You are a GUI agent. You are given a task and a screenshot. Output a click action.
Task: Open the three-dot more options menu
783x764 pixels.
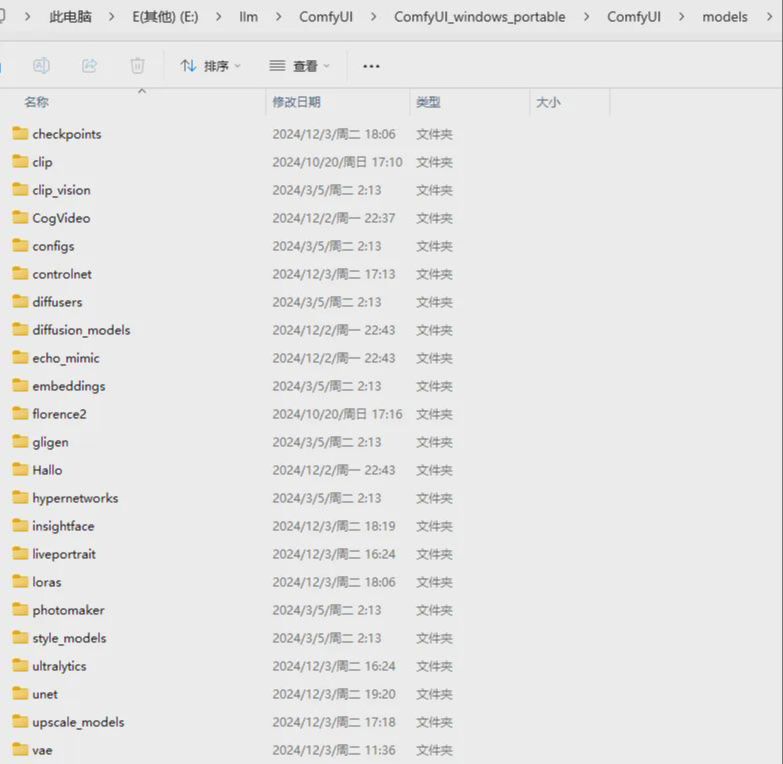point(371,66)
